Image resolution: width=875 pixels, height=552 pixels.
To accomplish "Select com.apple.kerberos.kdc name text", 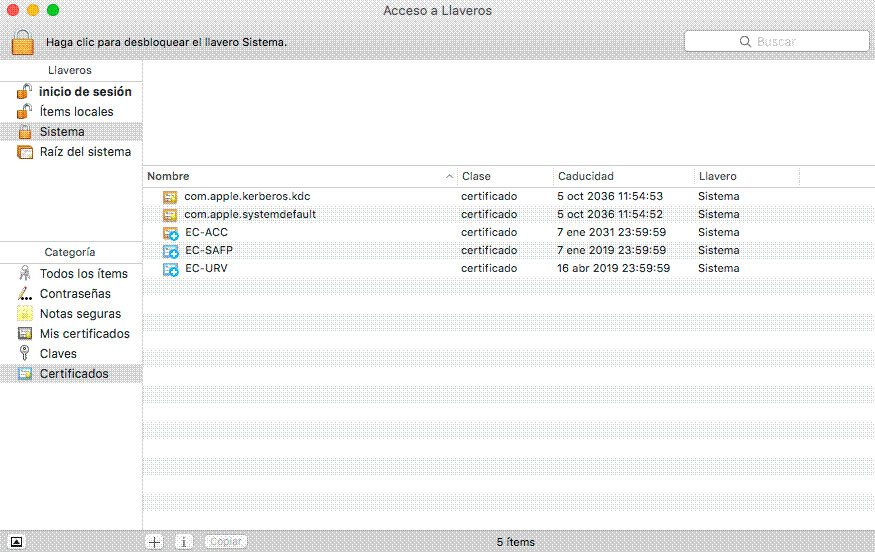I will point(247,196).
